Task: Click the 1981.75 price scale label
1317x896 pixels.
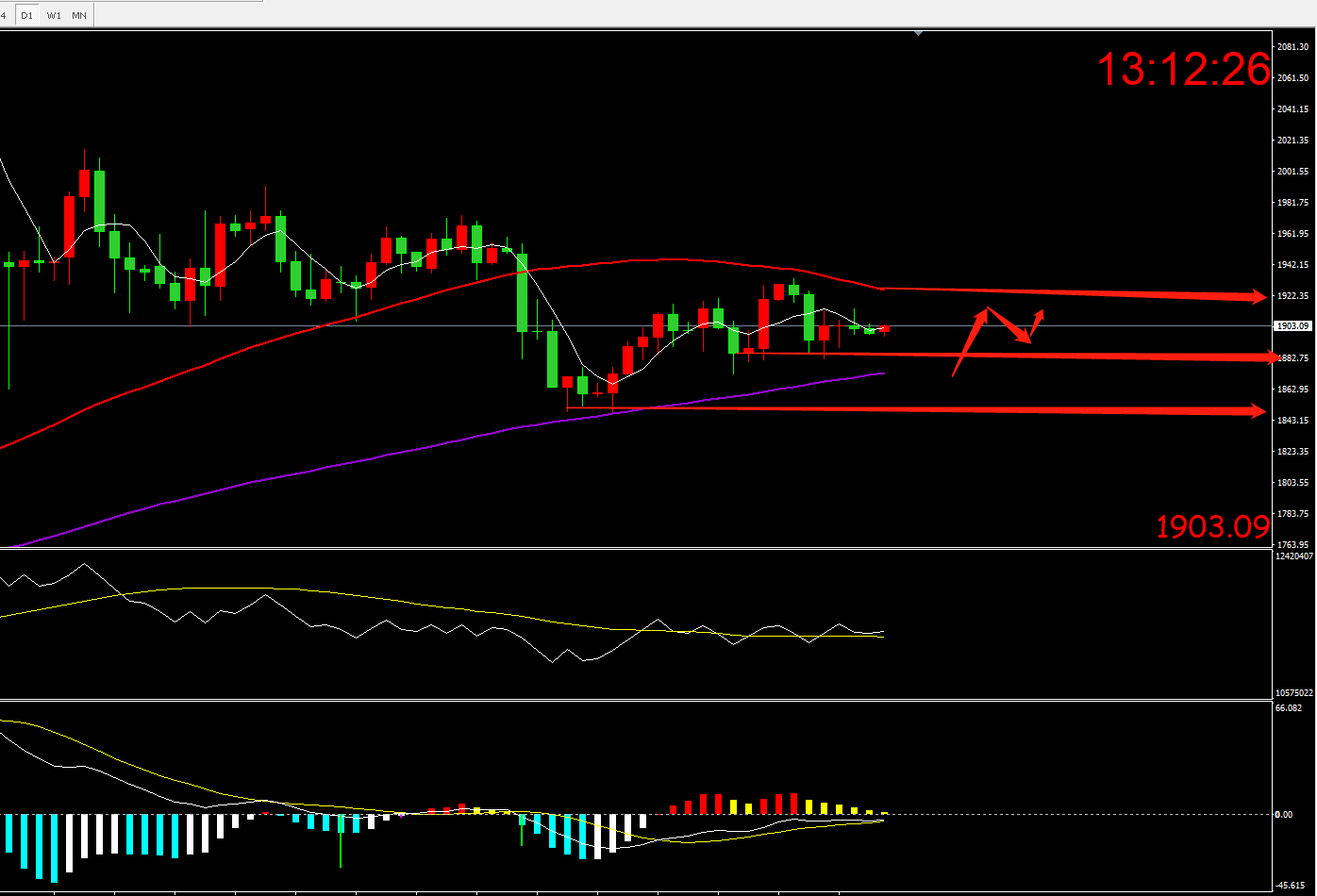Action: [1292, 203]
